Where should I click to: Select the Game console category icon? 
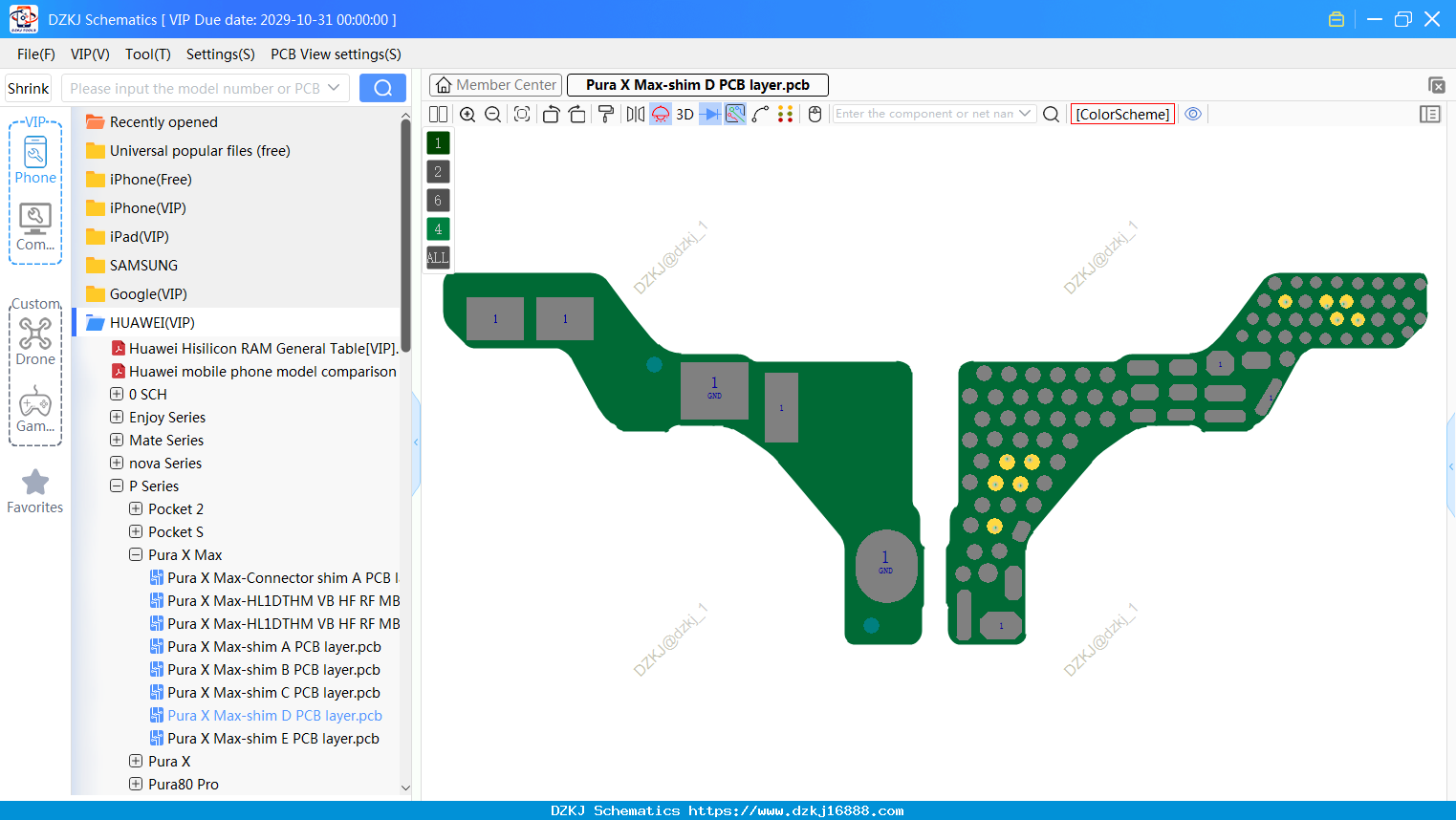(x=35, y=409)
